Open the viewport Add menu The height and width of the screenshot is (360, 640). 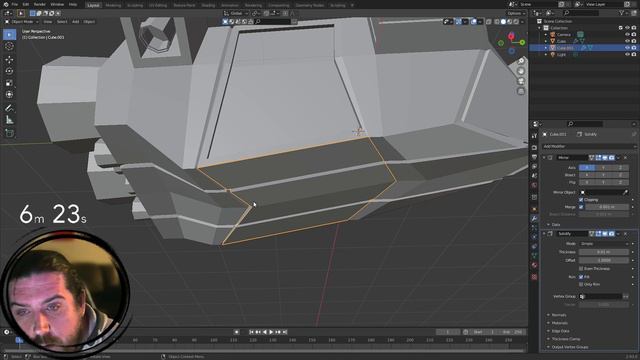click(76, 22)
